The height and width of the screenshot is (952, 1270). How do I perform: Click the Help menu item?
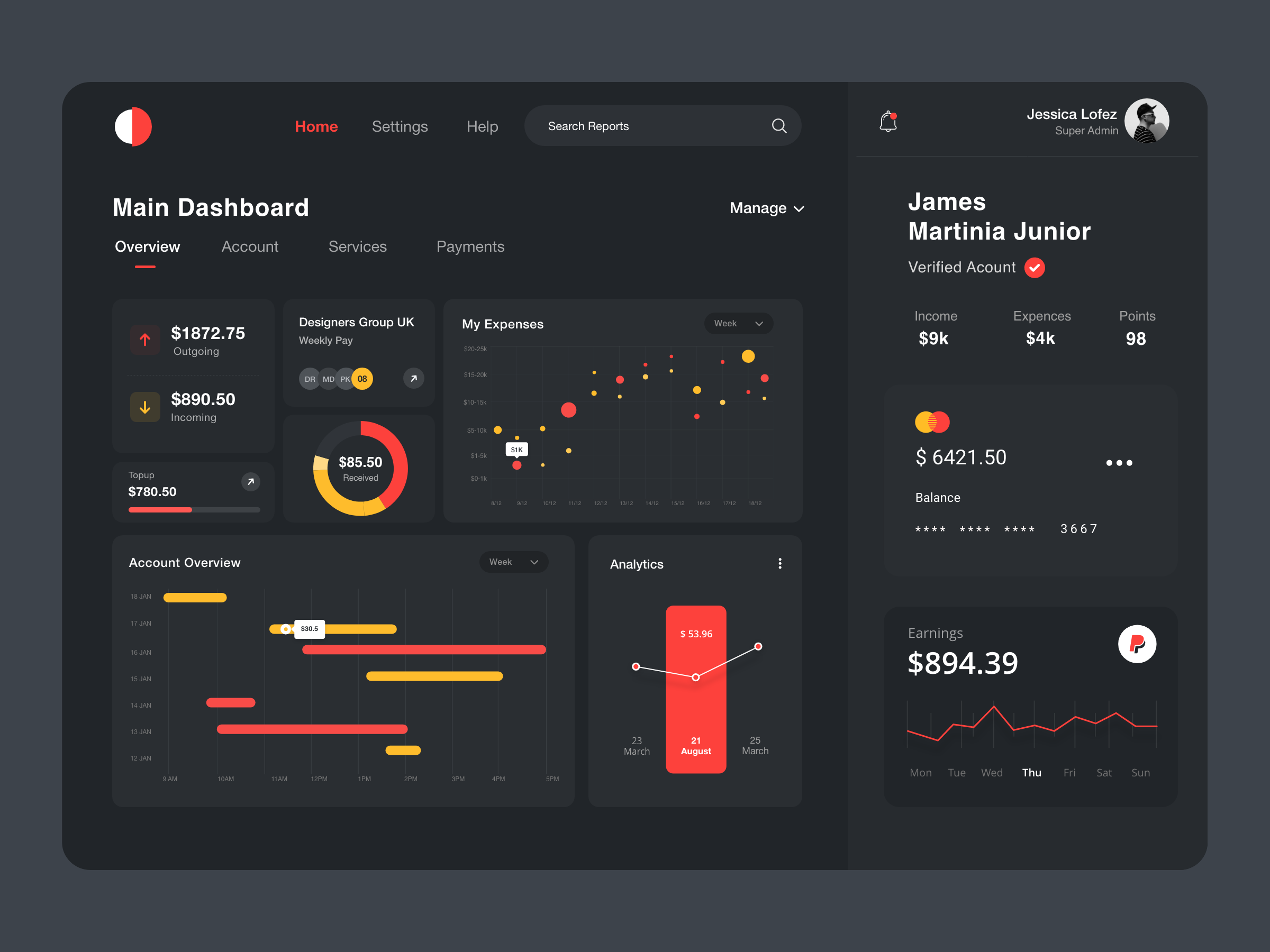pos(482,126)
